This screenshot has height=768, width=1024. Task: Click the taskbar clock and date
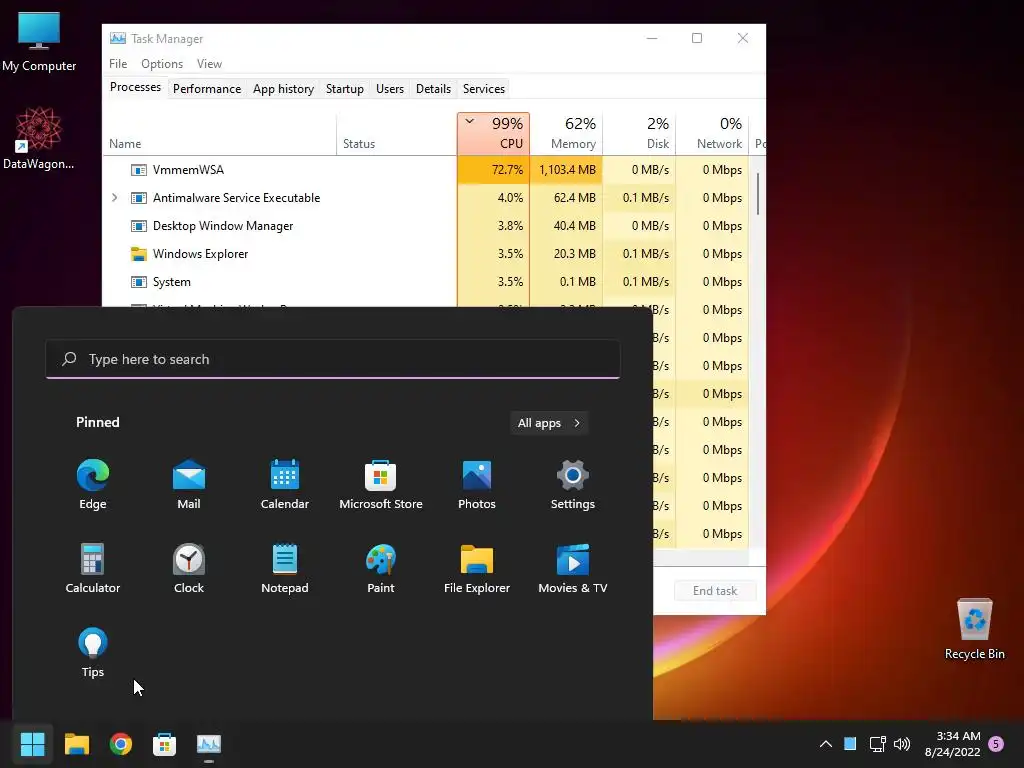[x=953, y=744]
